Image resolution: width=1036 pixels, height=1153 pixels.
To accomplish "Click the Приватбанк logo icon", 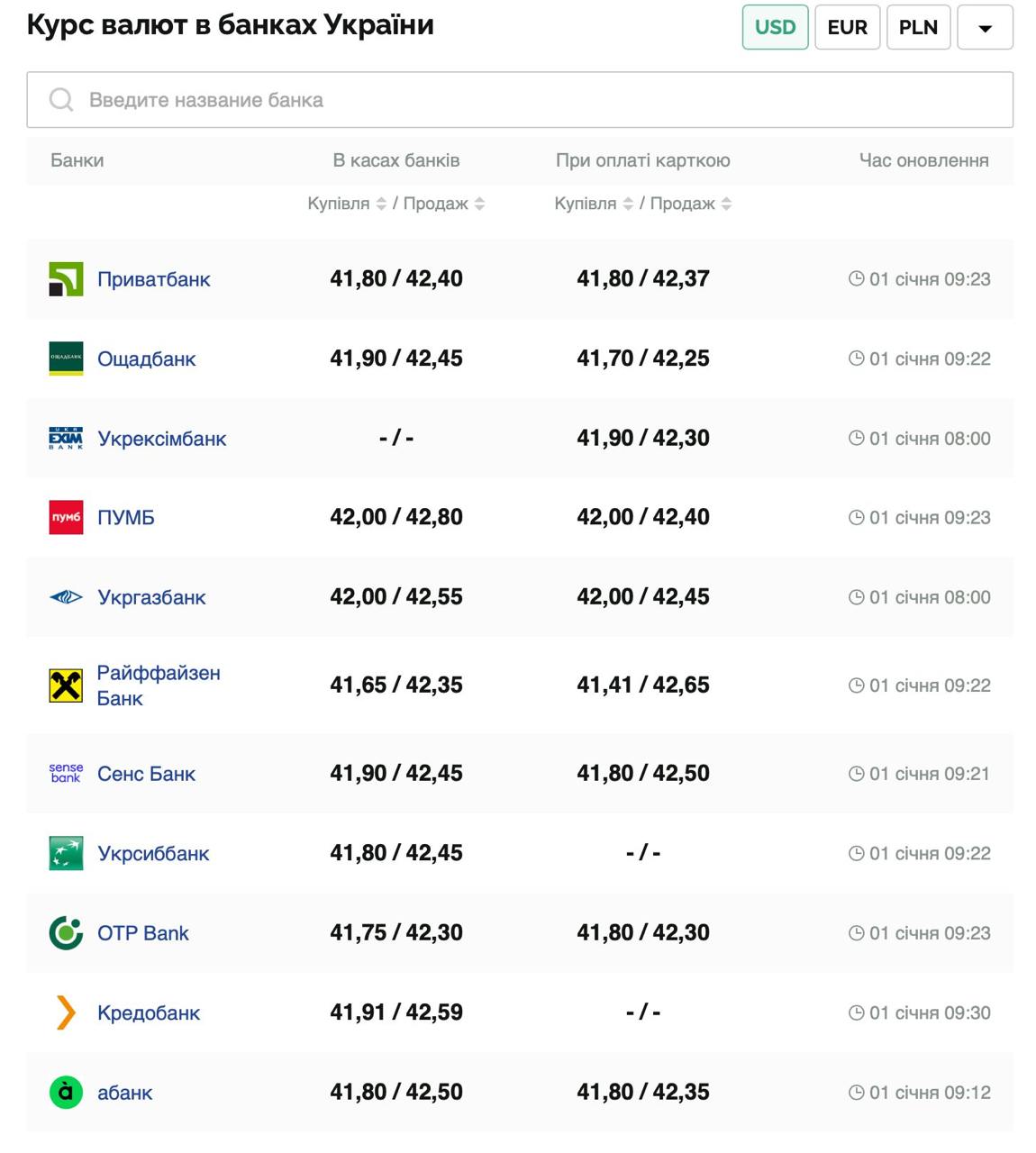I will [x=66, y=279].
